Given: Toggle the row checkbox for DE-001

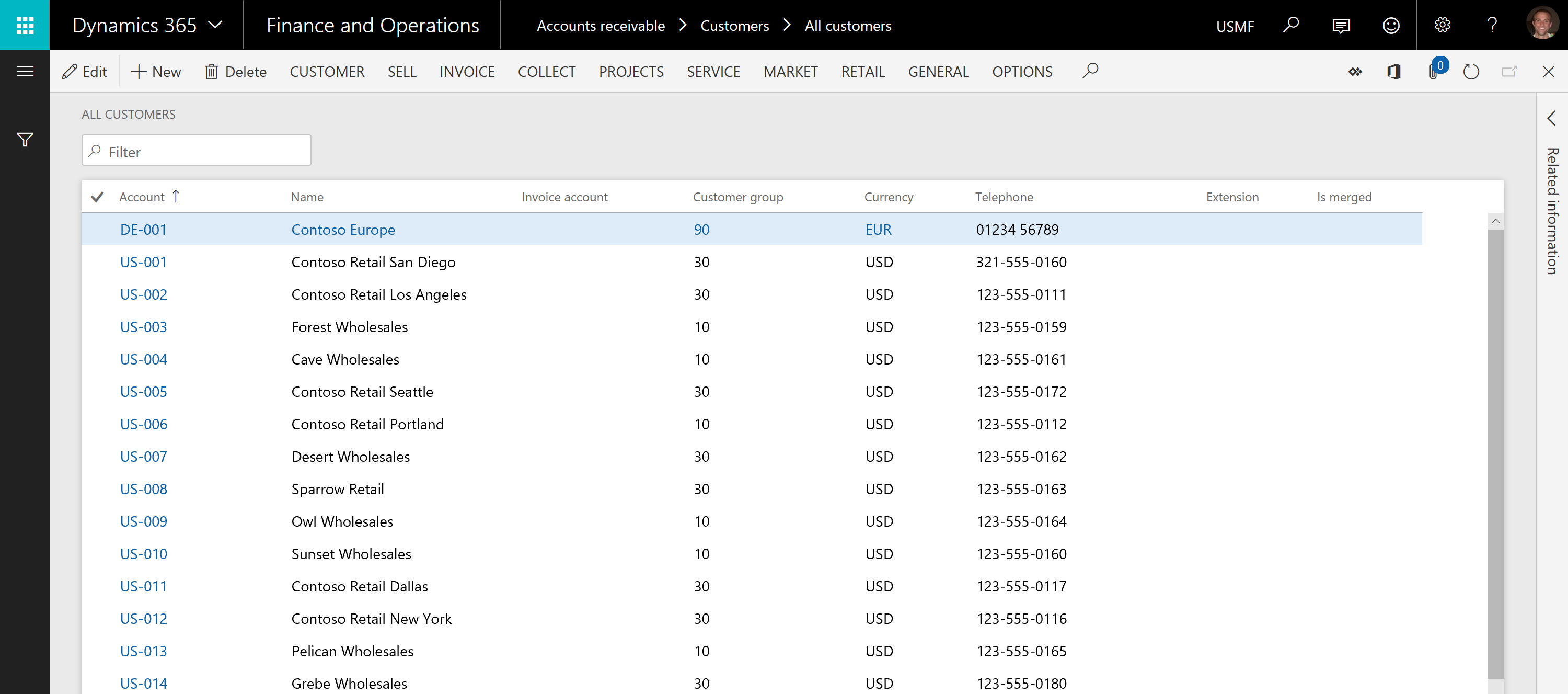Looking at the screenshot, I should pyautogui.click(x=97, y=229).
